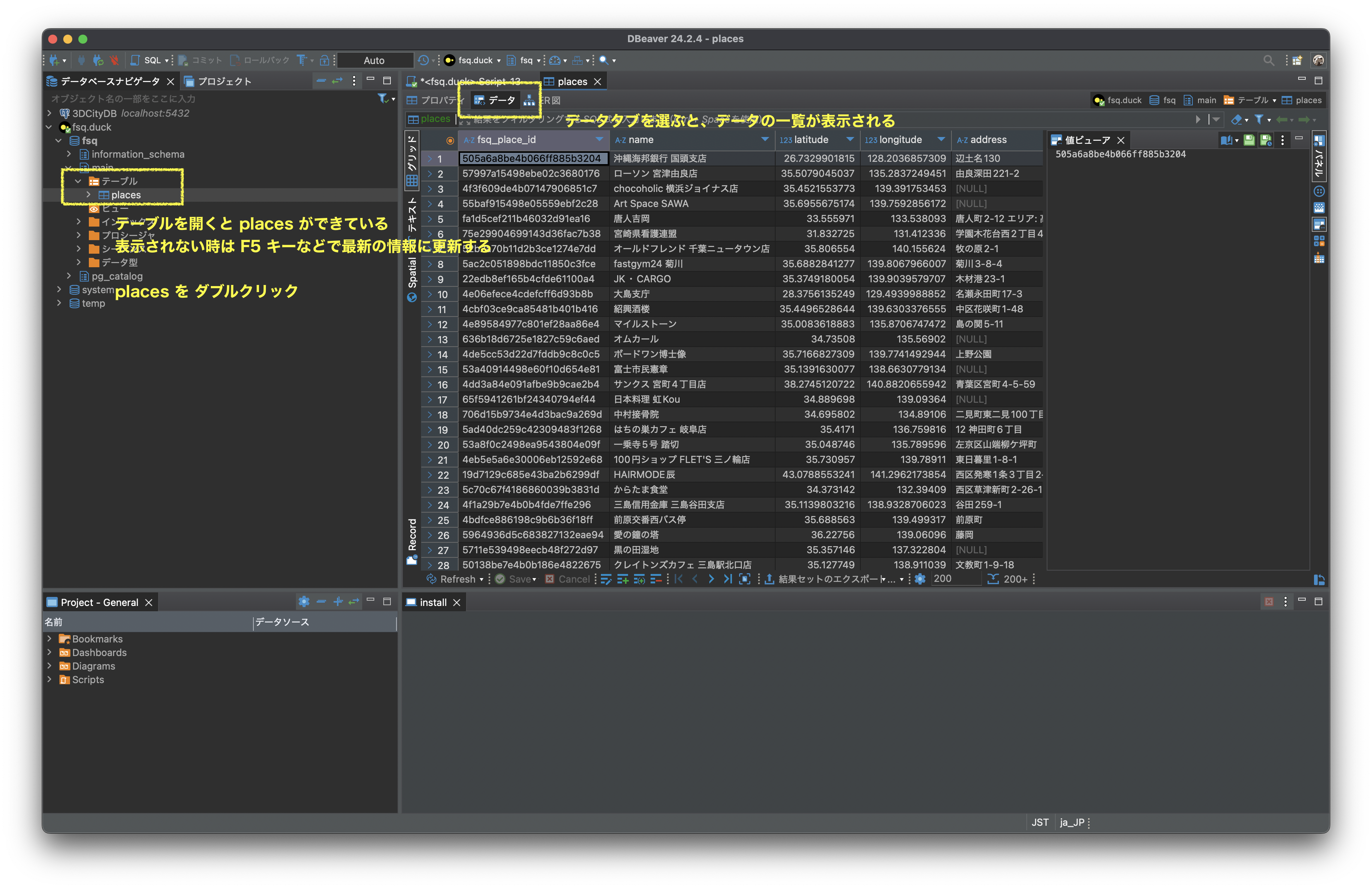The image size is (1372, 889).
Task: Open the result set settings gear
Action: click(x=920, y=579)
